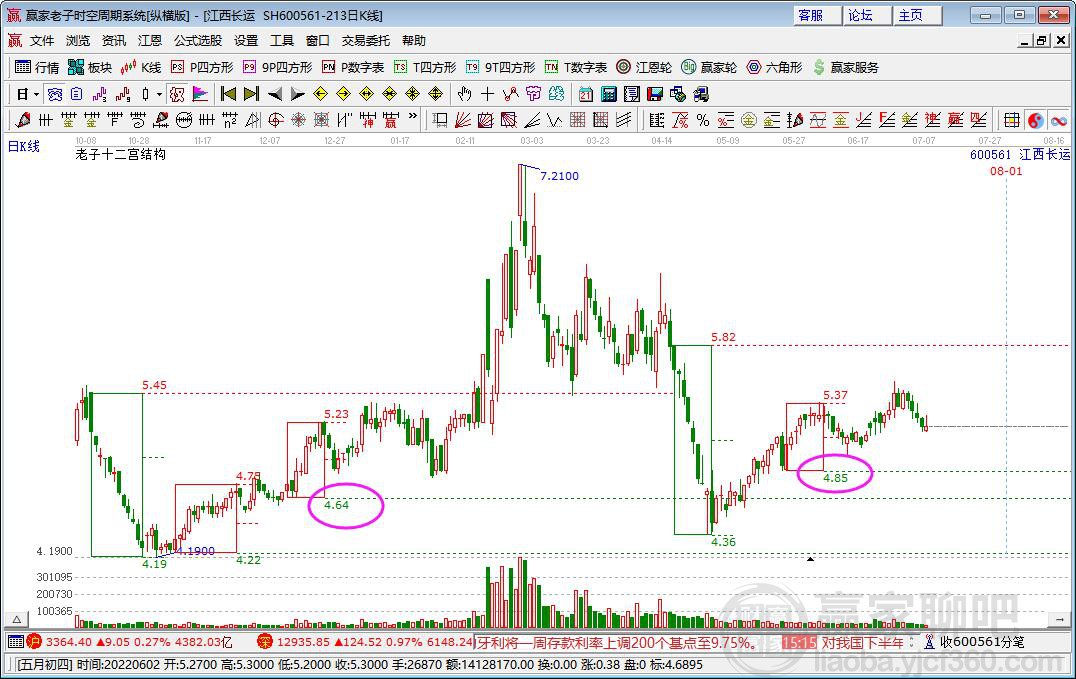Open the 窗口 menu
1076x679 pixels.
pos(318,41)
